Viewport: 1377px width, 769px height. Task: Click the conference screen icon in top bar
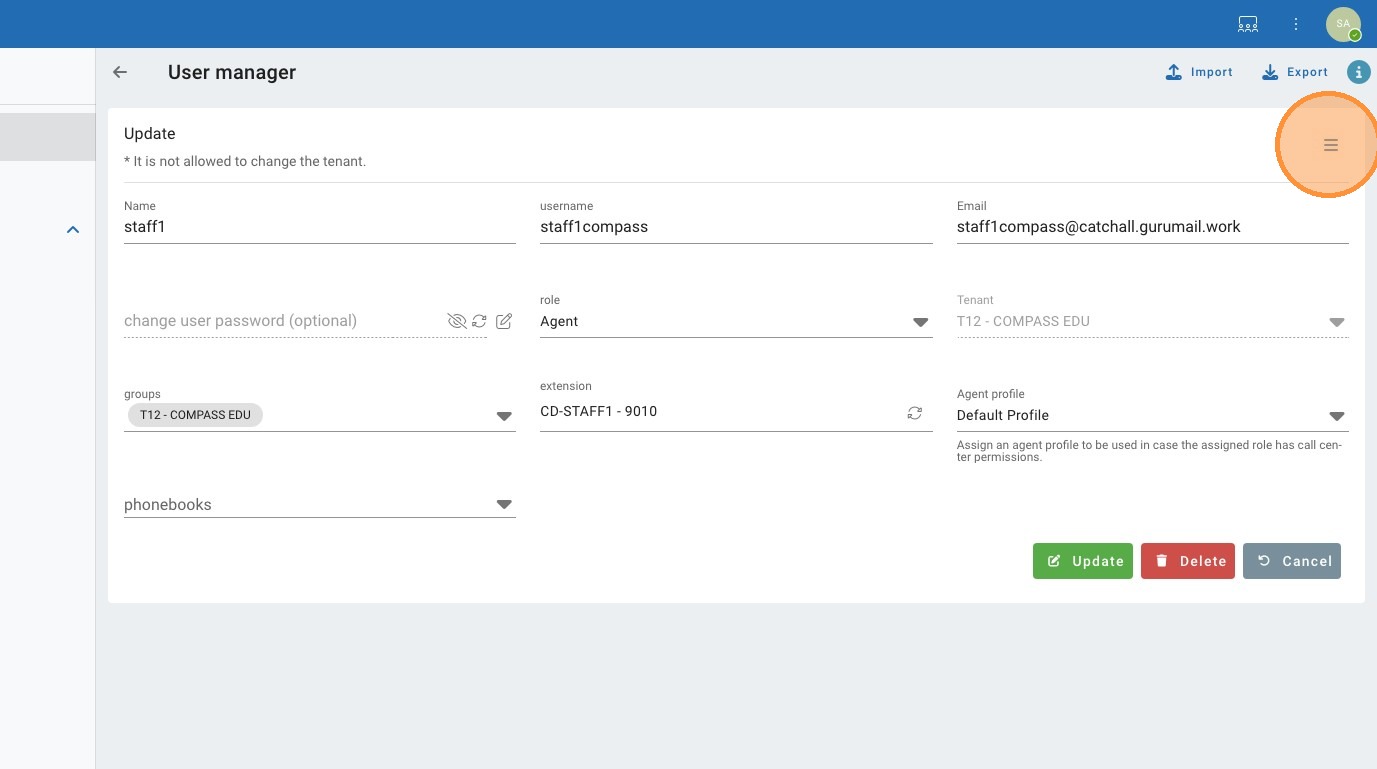tap(1248, 24)
